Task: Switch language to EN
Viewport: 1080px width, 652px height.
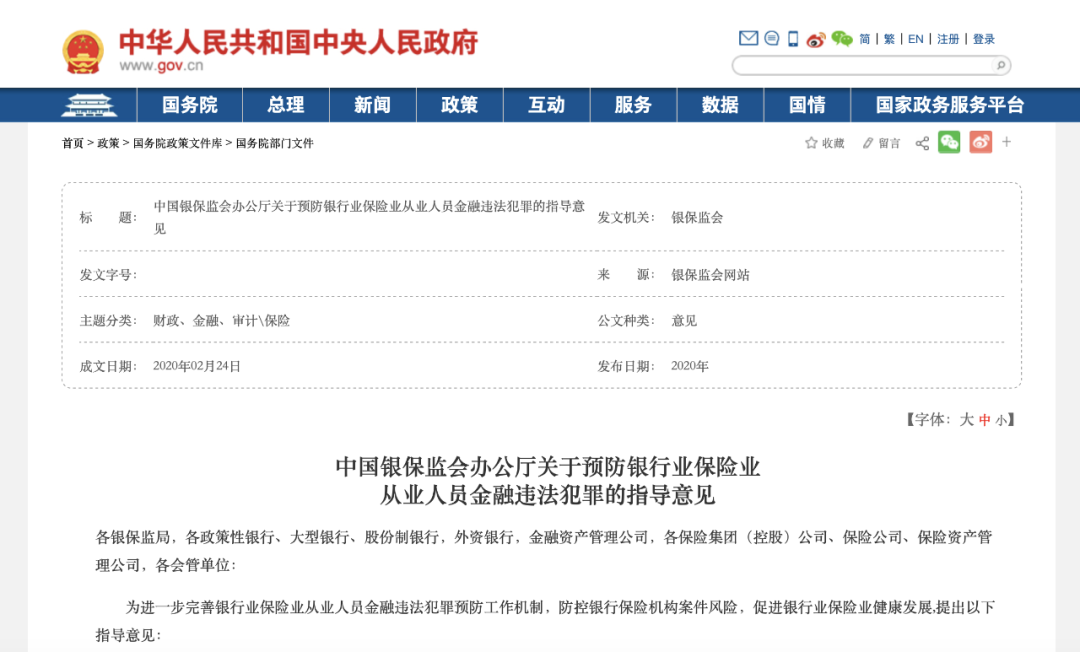Action: click(x=915, y=39)
